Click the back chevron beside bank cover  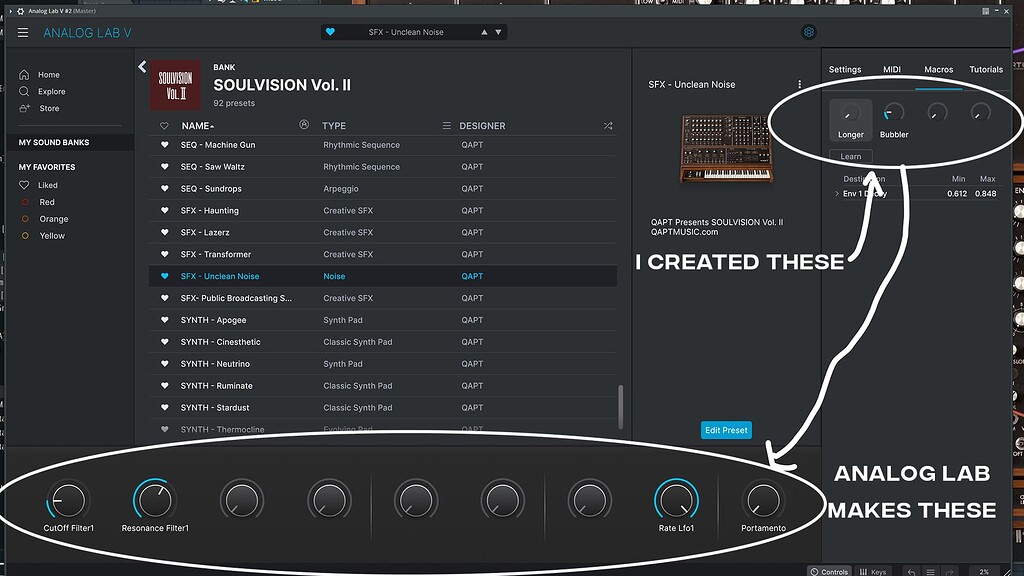[142, 67]
